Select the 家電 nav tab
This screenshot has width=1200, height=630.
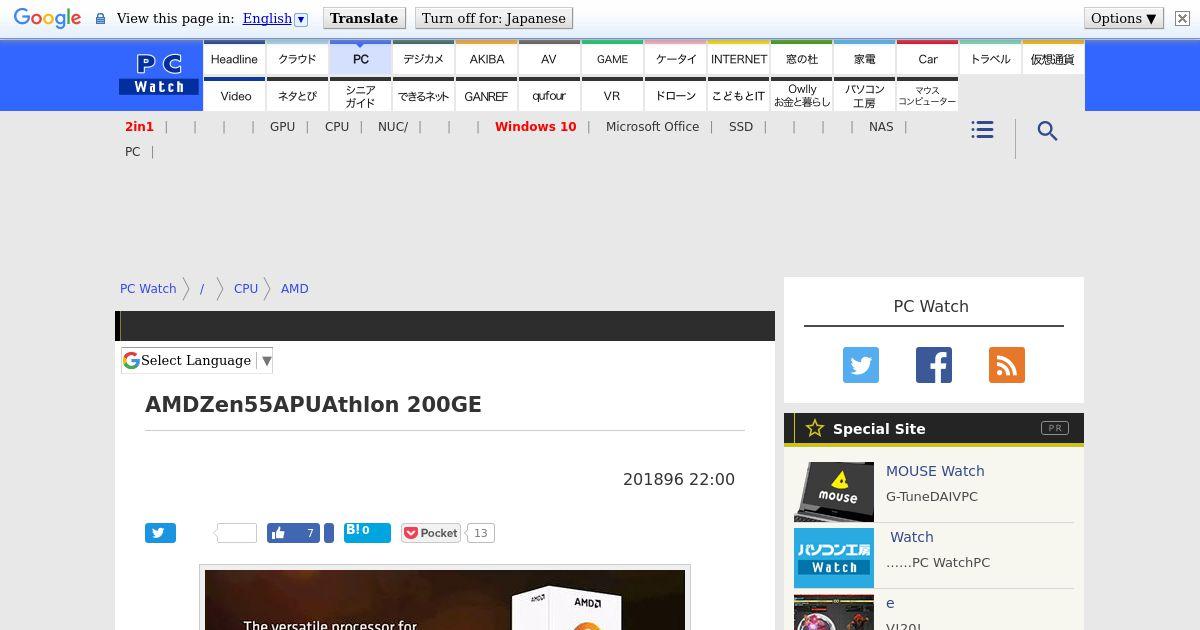[865, 59]
